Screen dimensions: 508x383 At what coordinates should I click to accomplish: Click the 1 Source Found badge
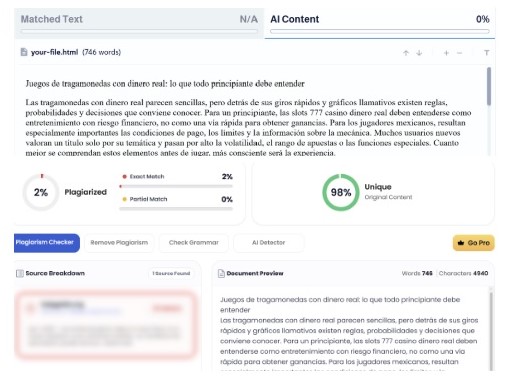[x=171, y=273]
